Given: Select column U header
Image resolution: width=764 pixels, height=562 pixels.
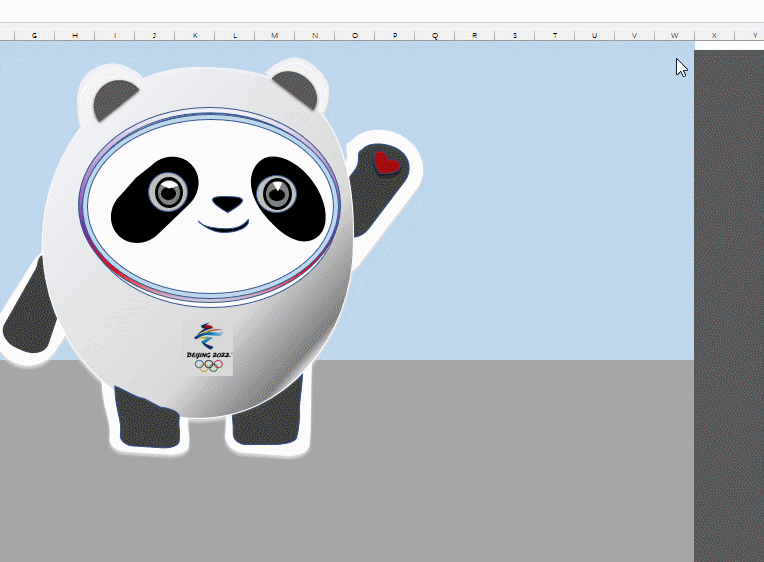Looking at the screenshot, I should [x=594, y=35].
